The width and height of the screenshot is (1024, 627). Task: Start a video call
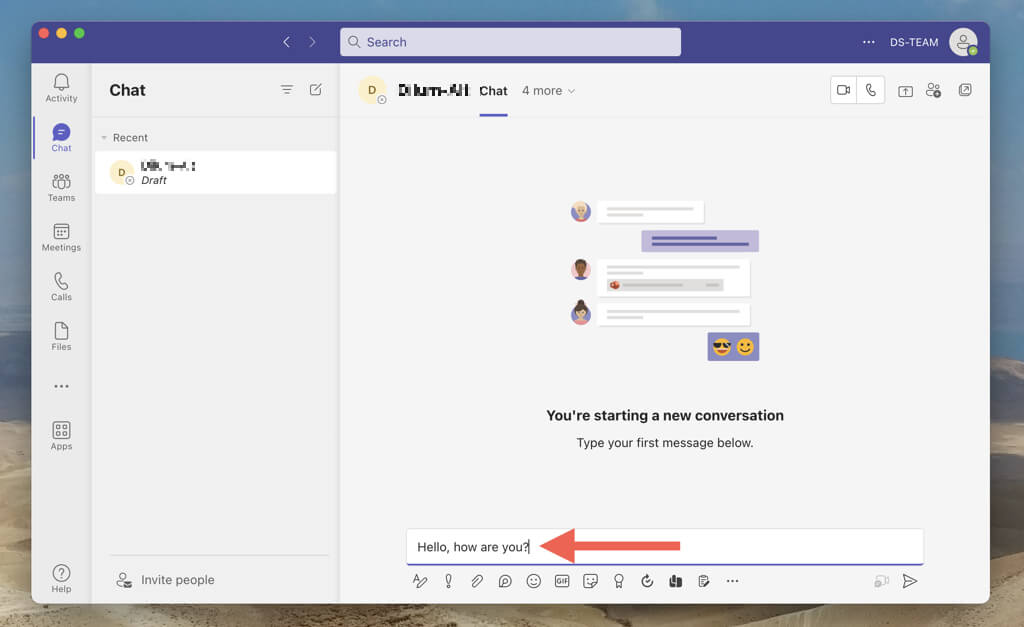pyautogui.click(x=844, y=90)
